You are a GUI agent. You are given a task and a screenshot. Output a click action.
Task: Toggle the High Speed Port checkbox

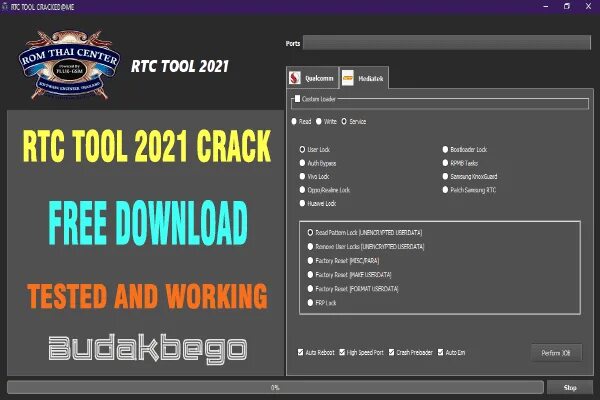coord(342,352)
